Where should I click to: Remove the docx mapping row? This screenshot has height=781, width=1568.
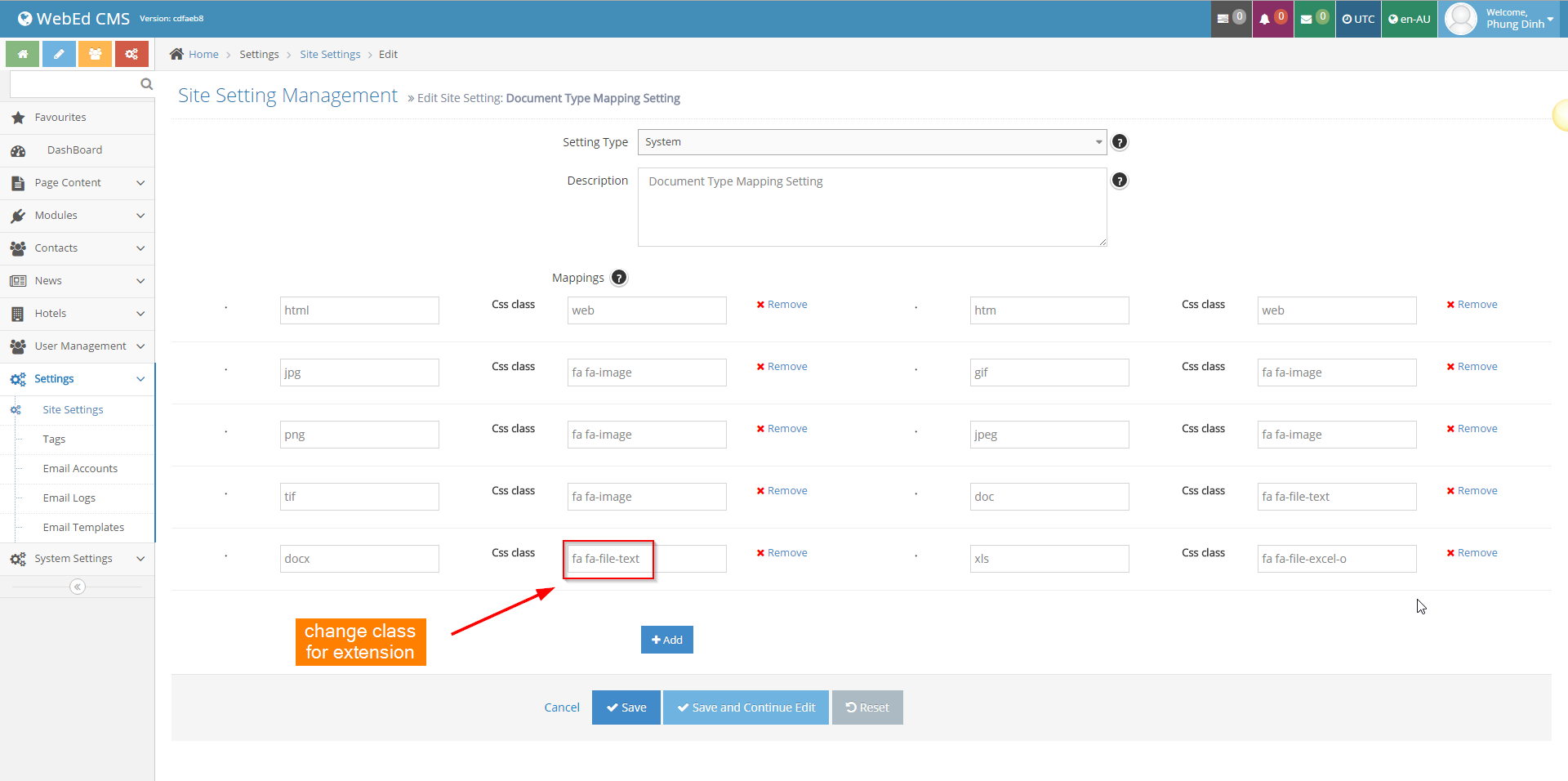point(782,553)
